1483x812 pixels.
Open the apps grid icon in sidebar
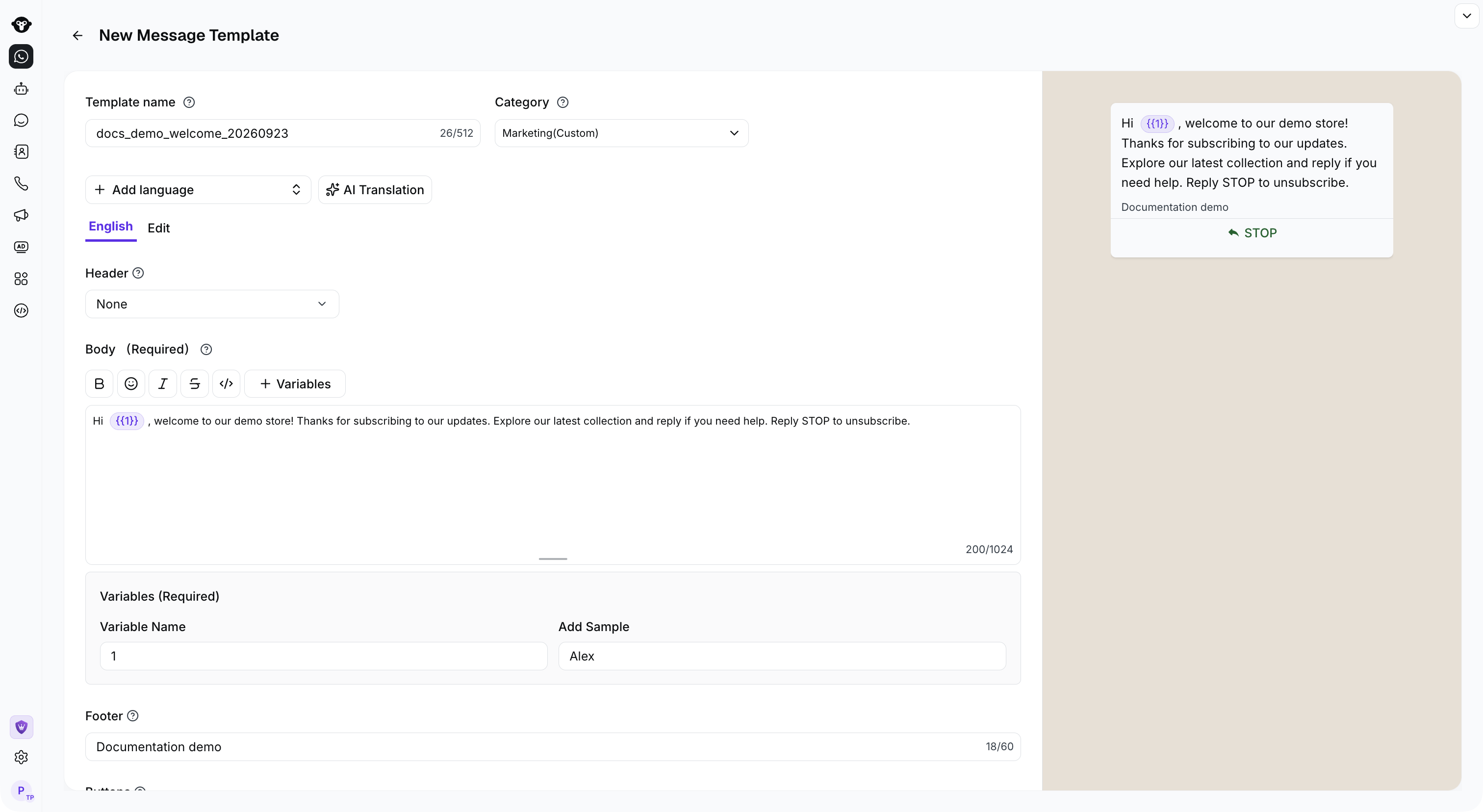click(x=21, y=279)
